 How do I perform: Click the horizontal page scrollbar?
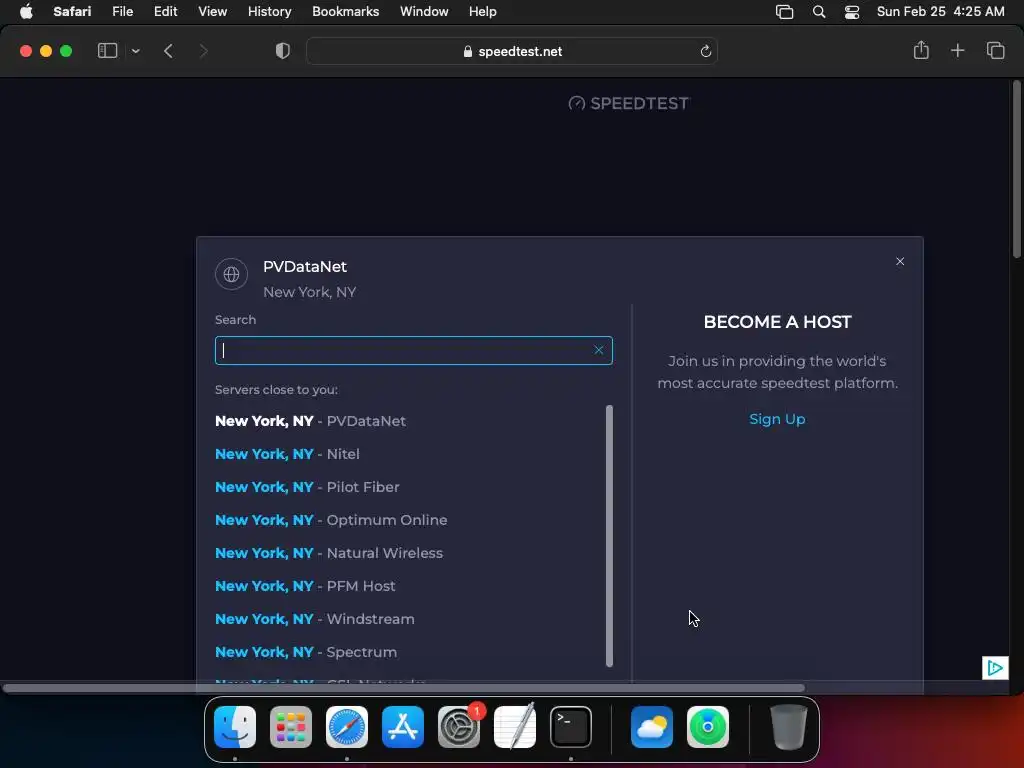pos(404,688)
